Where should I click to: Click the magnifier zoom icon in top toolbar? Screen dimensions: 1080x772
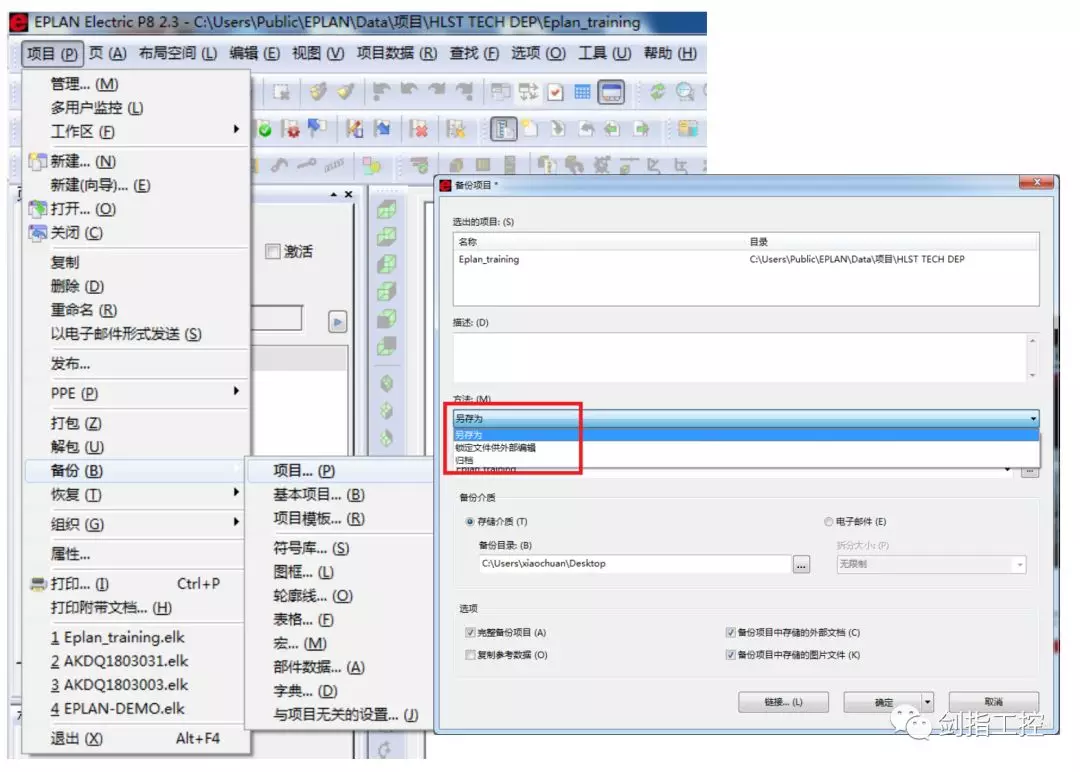pyautogui.click(x=685, y=92)
